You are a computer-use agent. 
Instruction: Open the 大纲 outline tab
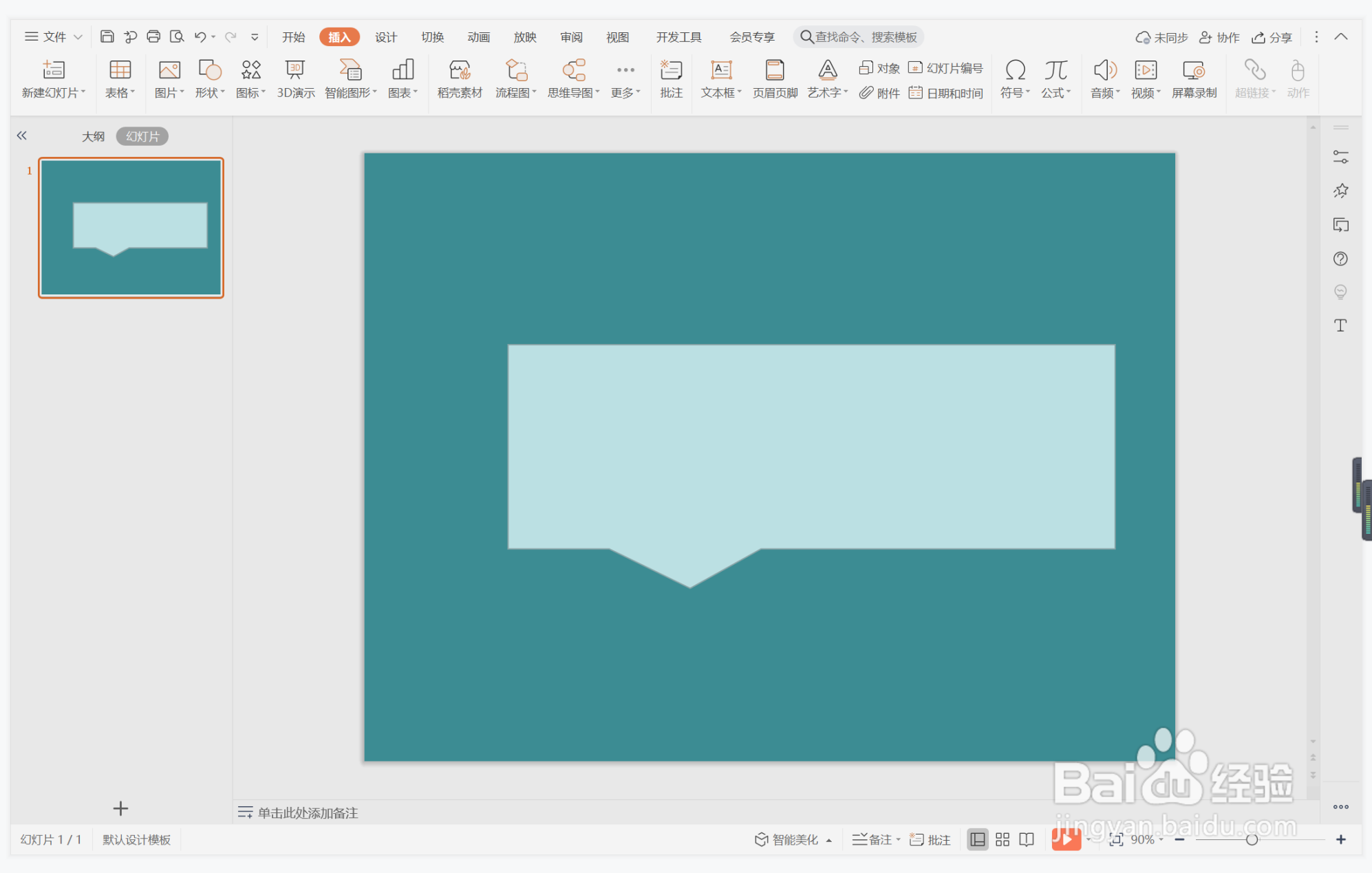[x=93, y=136]
